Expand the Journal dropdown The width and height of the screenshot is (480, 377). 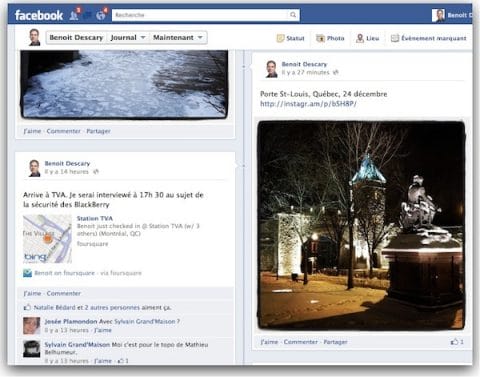point(128,37)
